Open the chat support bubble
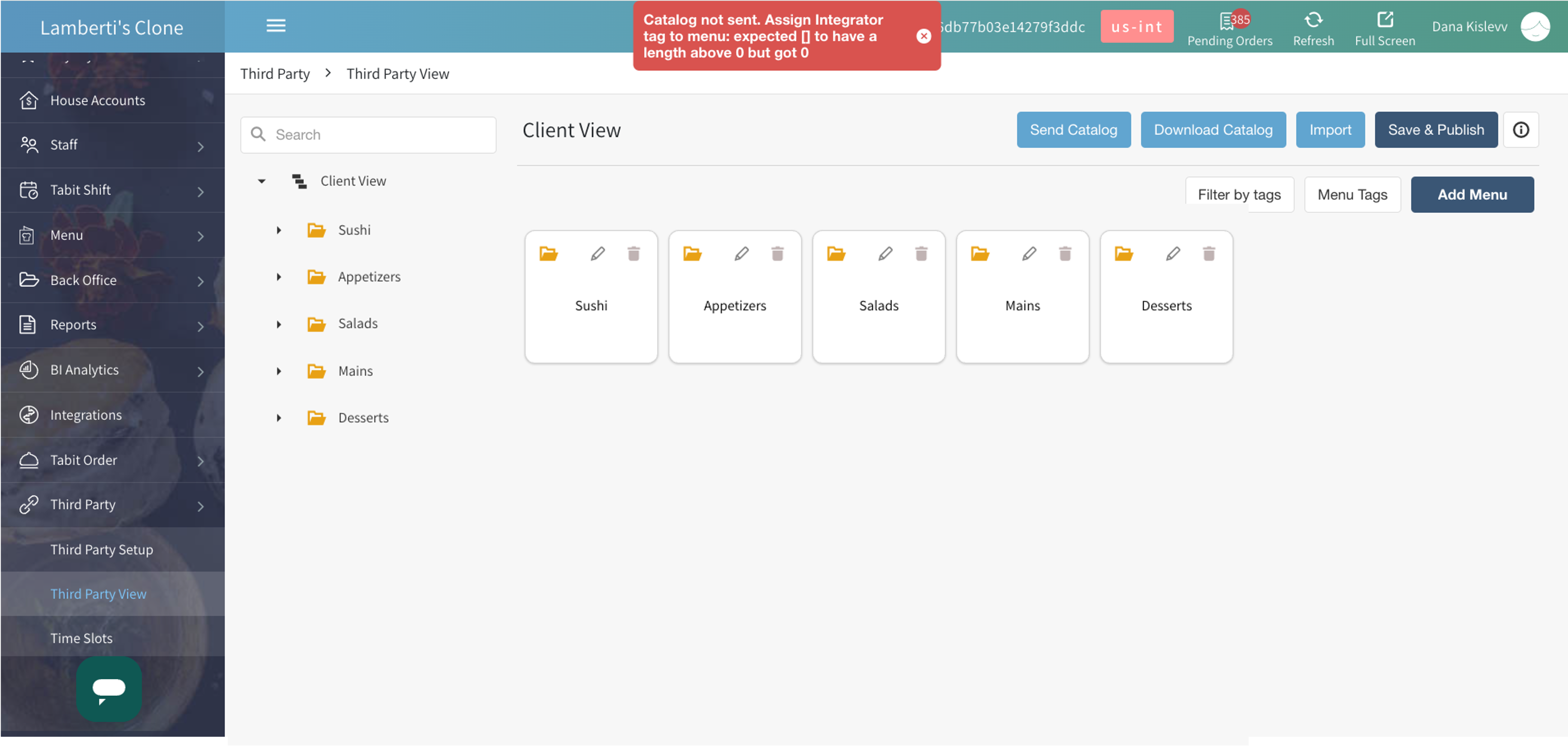Viewport: 1568px width, 746px height. (109, 689)
